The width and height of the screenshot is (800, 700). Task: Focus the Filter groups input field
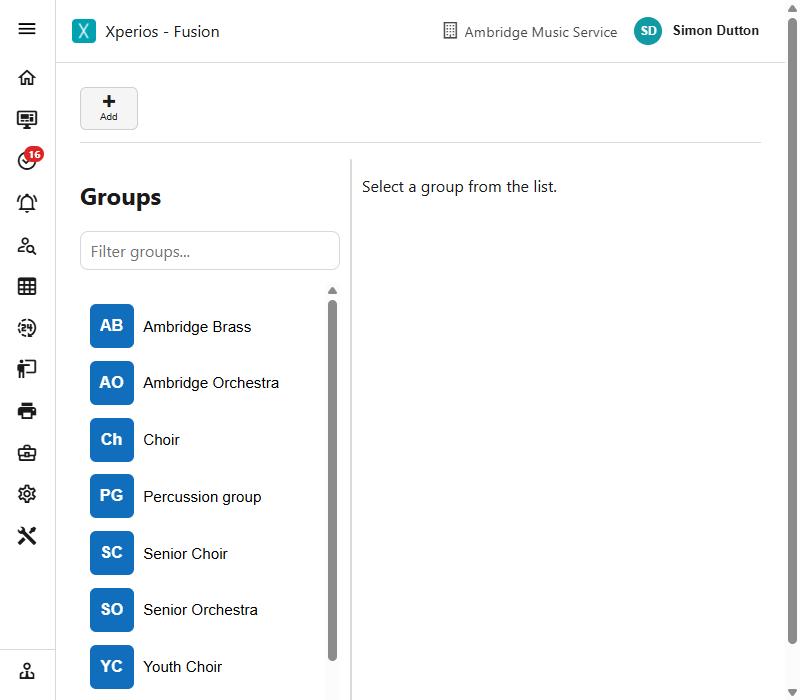click(x=210, y=251)
